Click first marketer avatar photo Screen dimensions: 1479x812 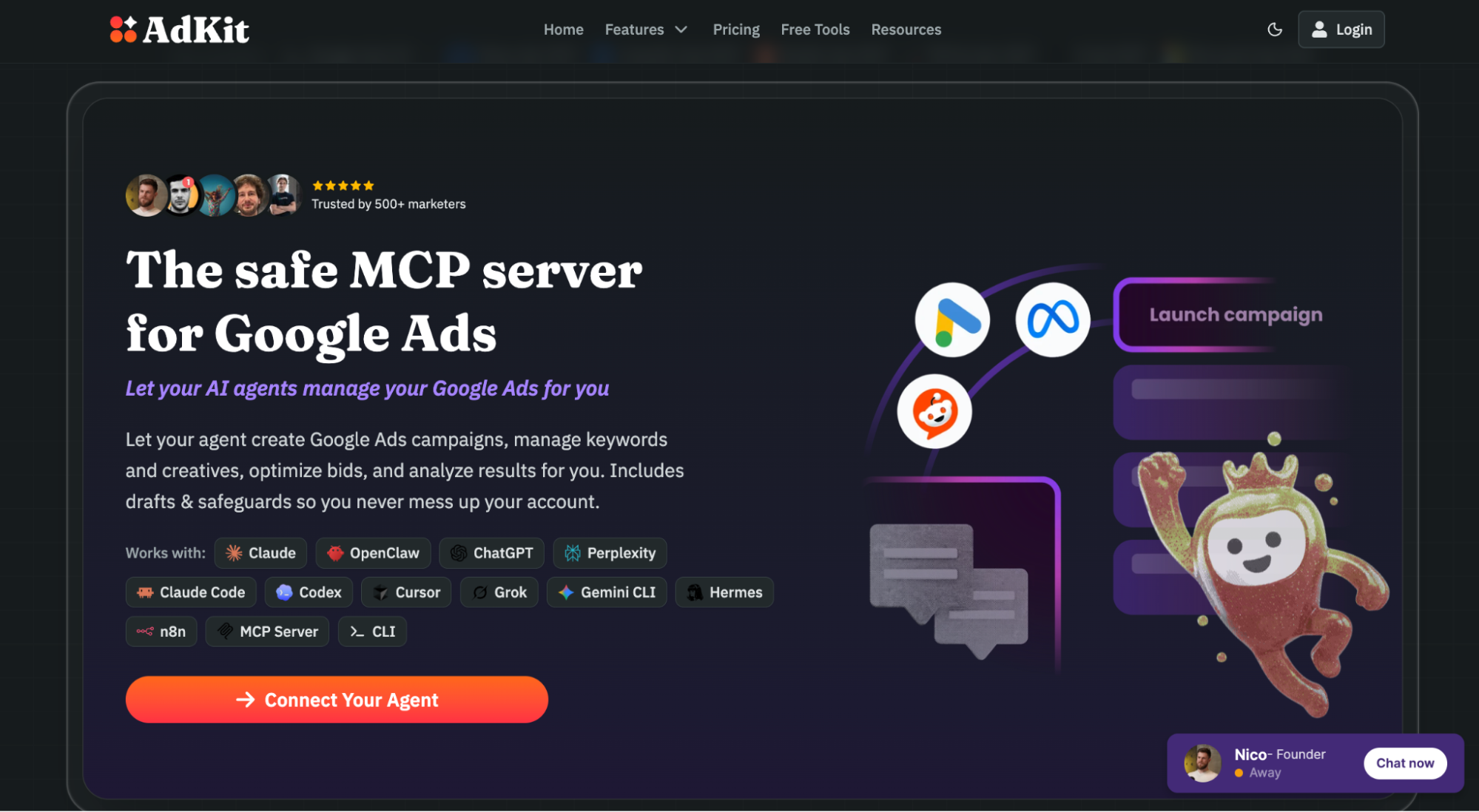tap(146, 195)
